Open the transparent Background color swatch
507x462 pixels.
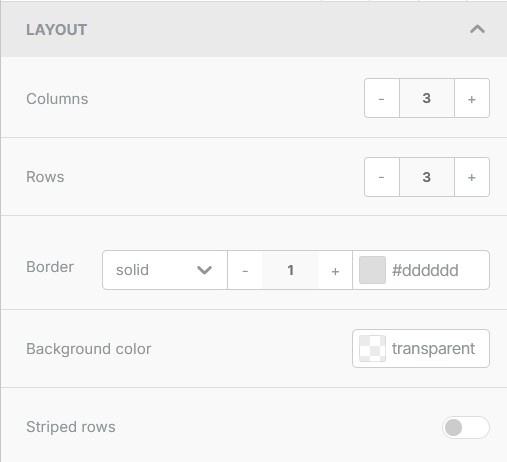pyautogui.click(x=372, y=349)
